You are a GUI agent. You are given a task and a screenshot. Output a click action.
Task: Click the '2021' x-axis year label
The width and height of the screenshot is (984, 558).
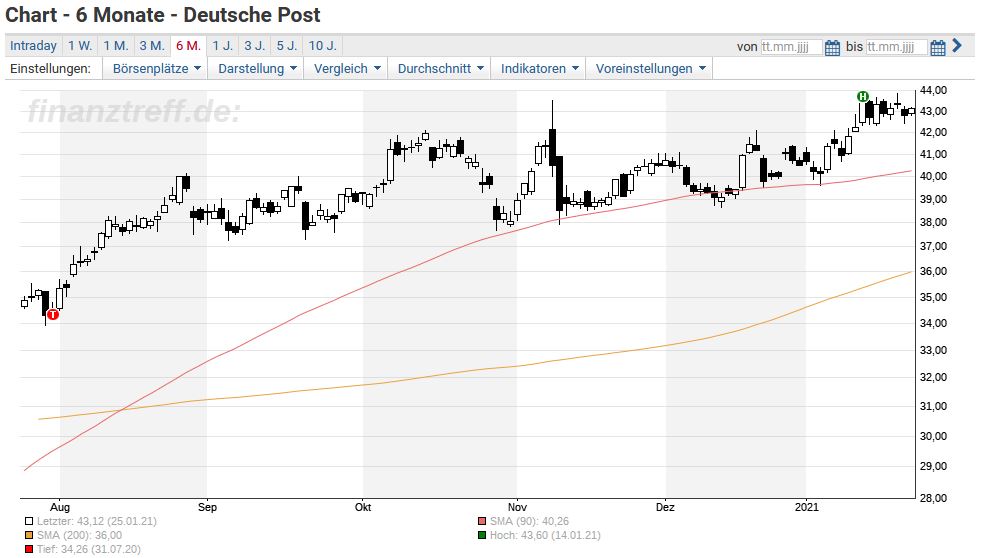coord(806,507)
